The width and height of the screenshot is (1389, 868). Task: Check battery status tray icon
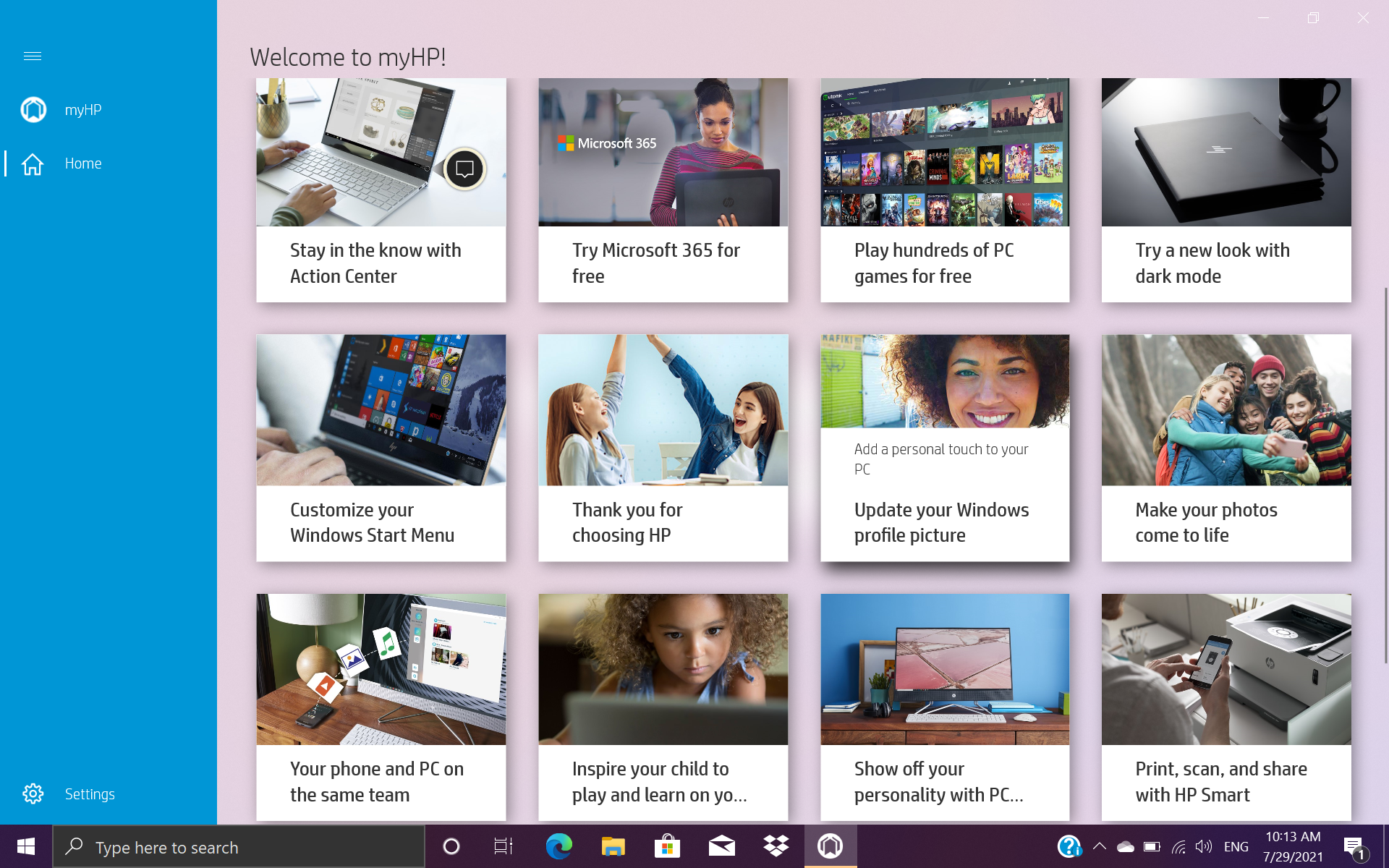tap(1152, 846)
